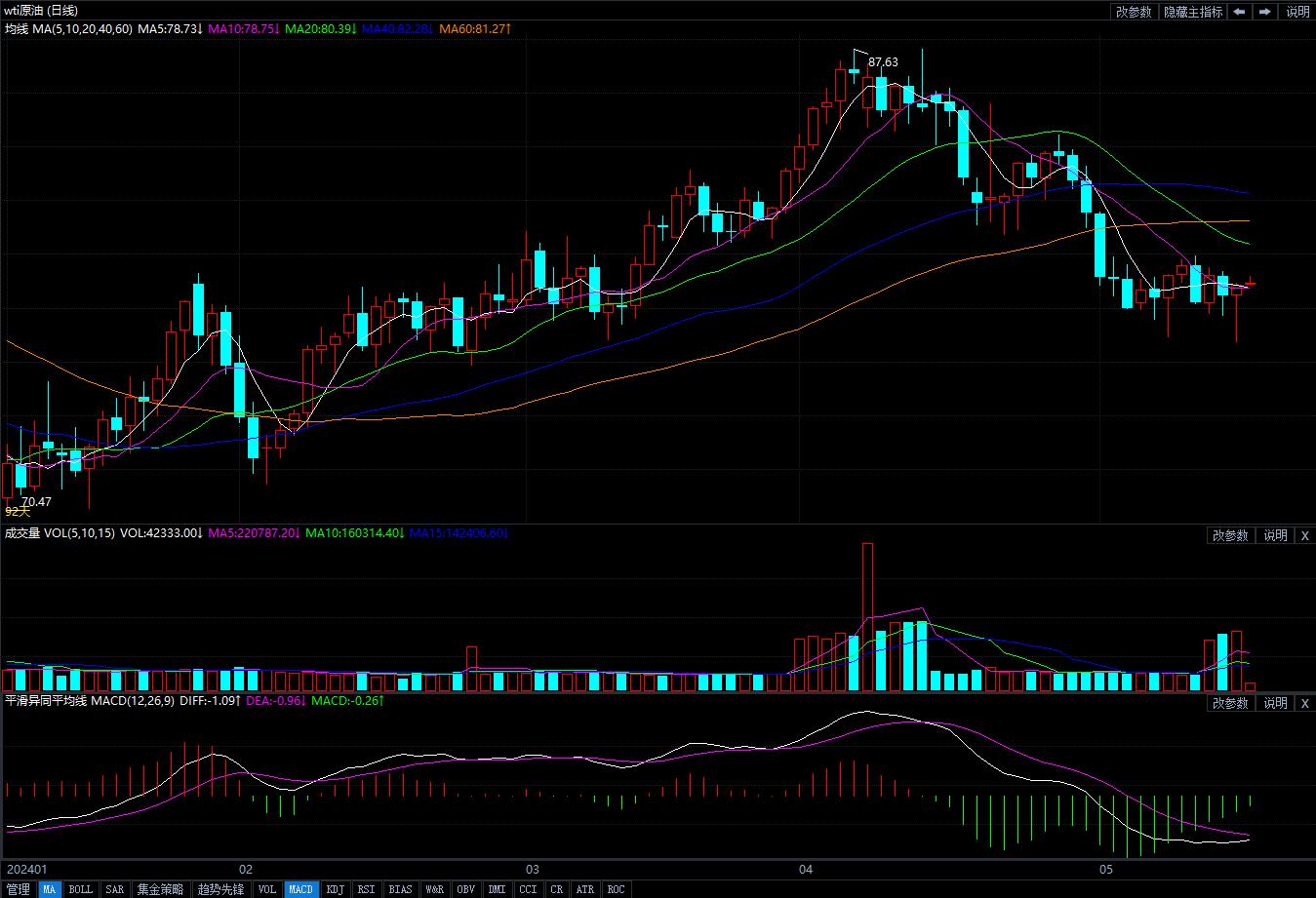The width and height of the screenshot is (1316, 898).
Task: Switch to the DMI indicator tab
Action: coord(497,889)
